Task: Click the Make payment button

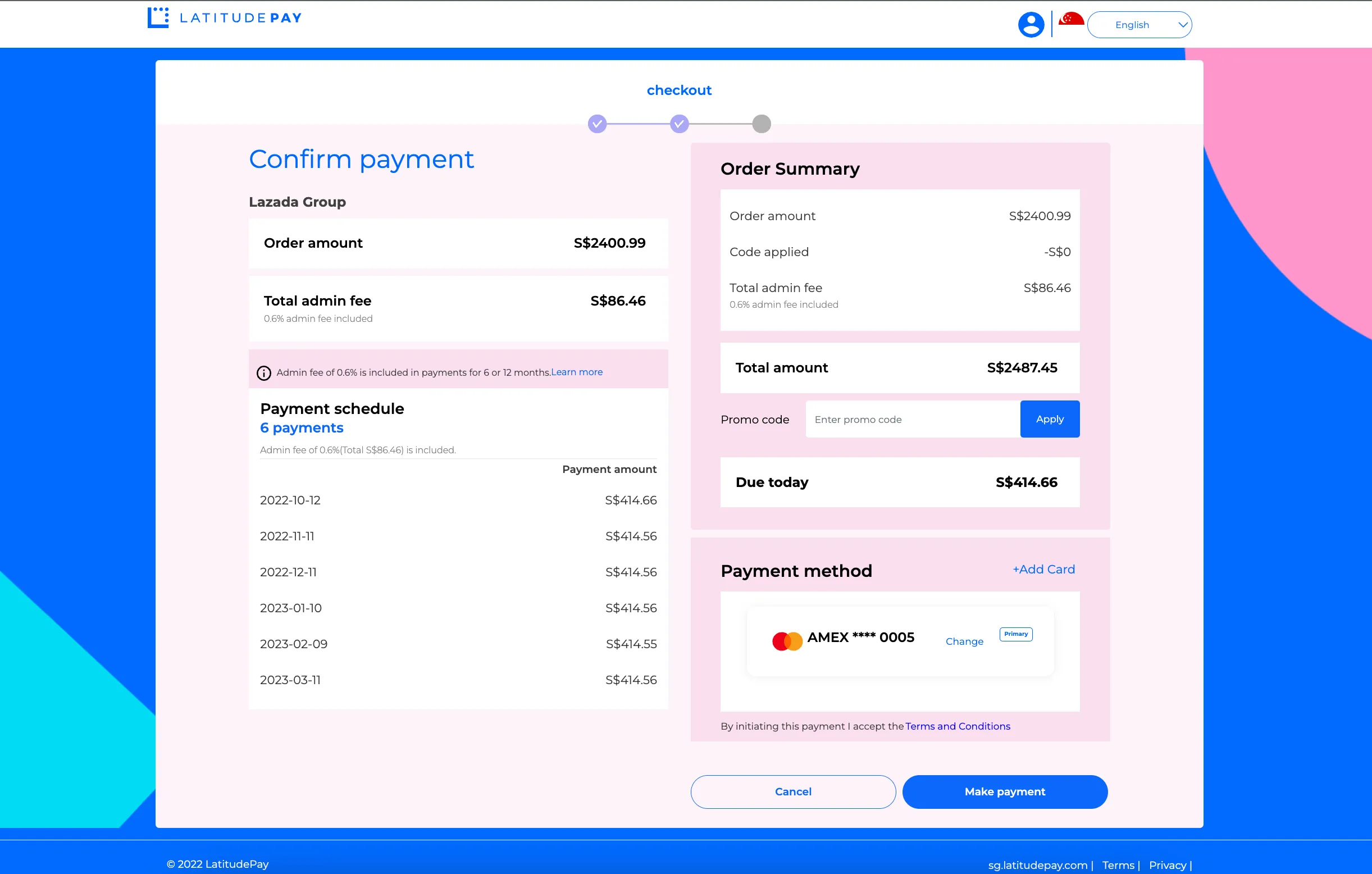Action: [1005, 792]
